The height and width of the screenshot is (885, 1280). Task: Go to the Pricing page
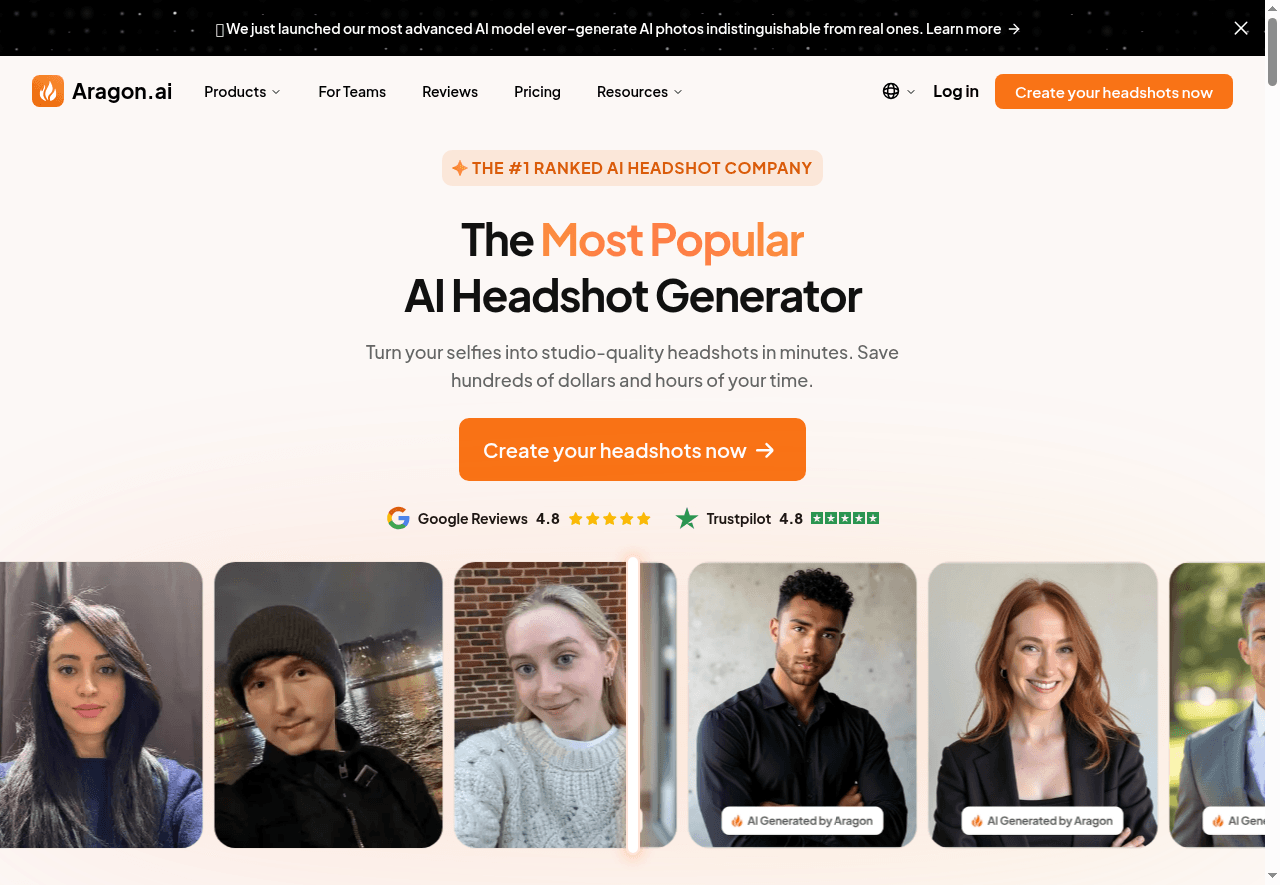pyautogui.click(x=537, y=91)
